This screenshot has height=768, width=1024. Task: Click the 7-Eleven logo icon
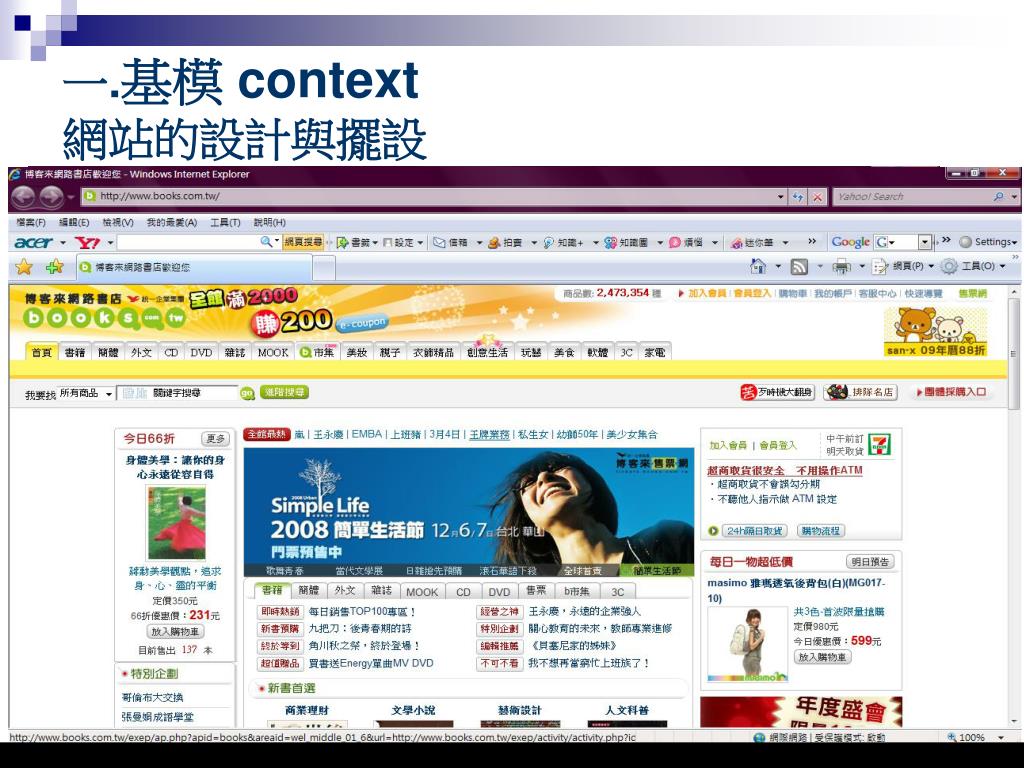click(x=880, y=445)
